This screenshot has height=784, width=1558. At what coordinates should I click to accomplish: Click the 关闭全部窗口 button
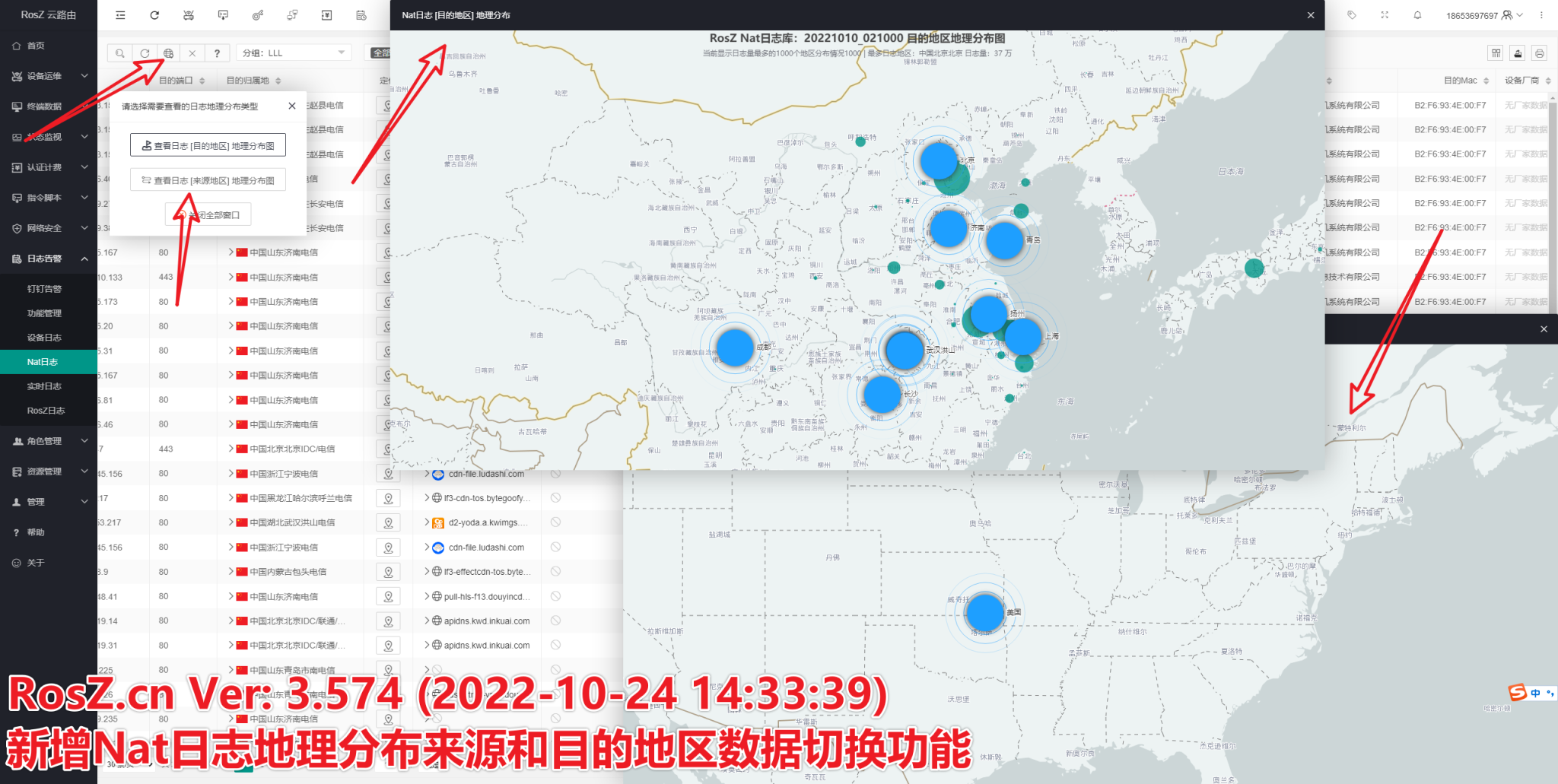(x=208, y=214)
